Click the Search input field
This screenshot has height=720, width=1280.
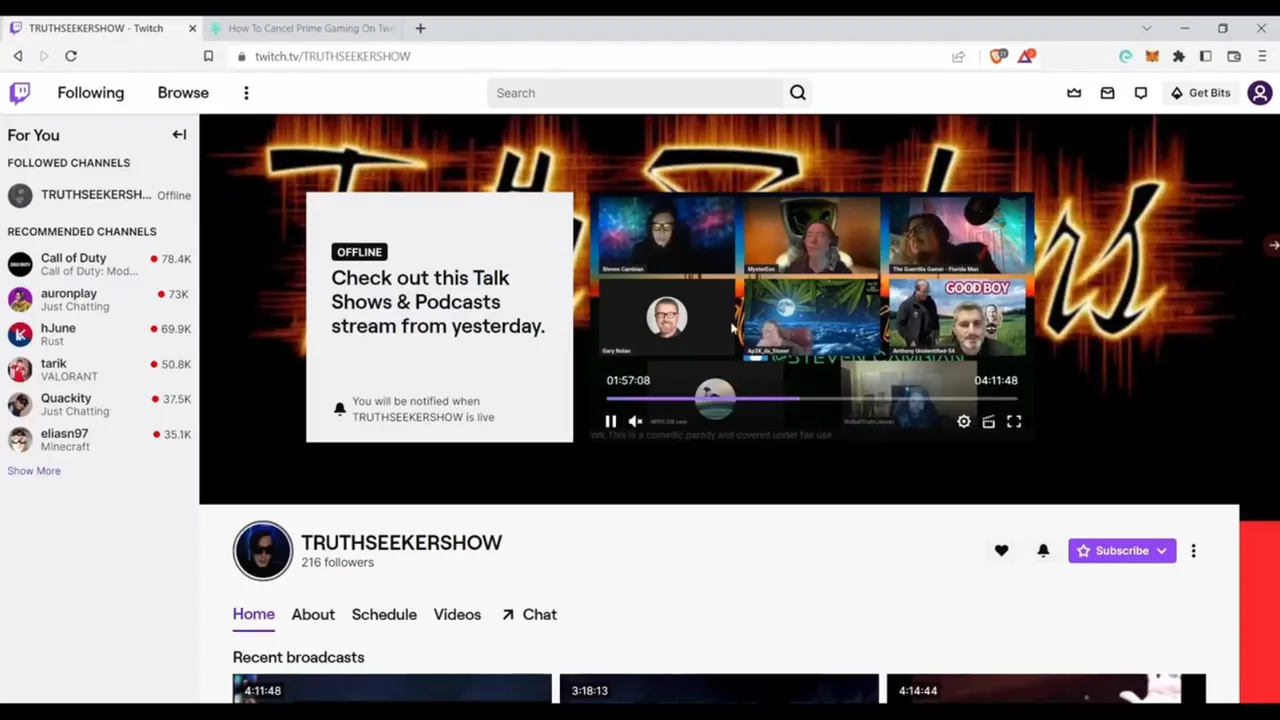coord(635,93)
